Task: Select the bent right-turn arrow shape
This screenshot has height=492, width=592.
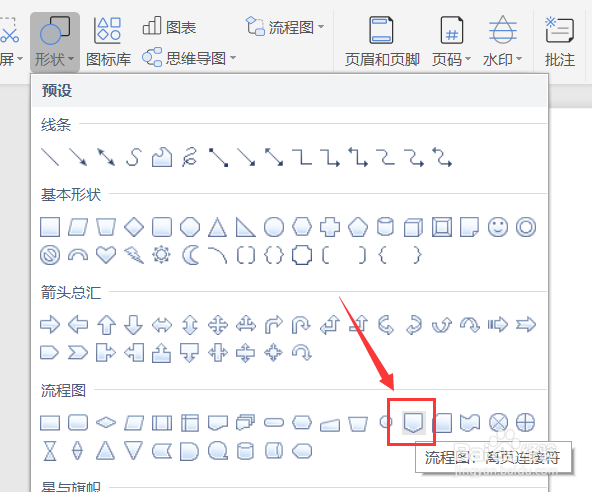Action: click(274, 325)
